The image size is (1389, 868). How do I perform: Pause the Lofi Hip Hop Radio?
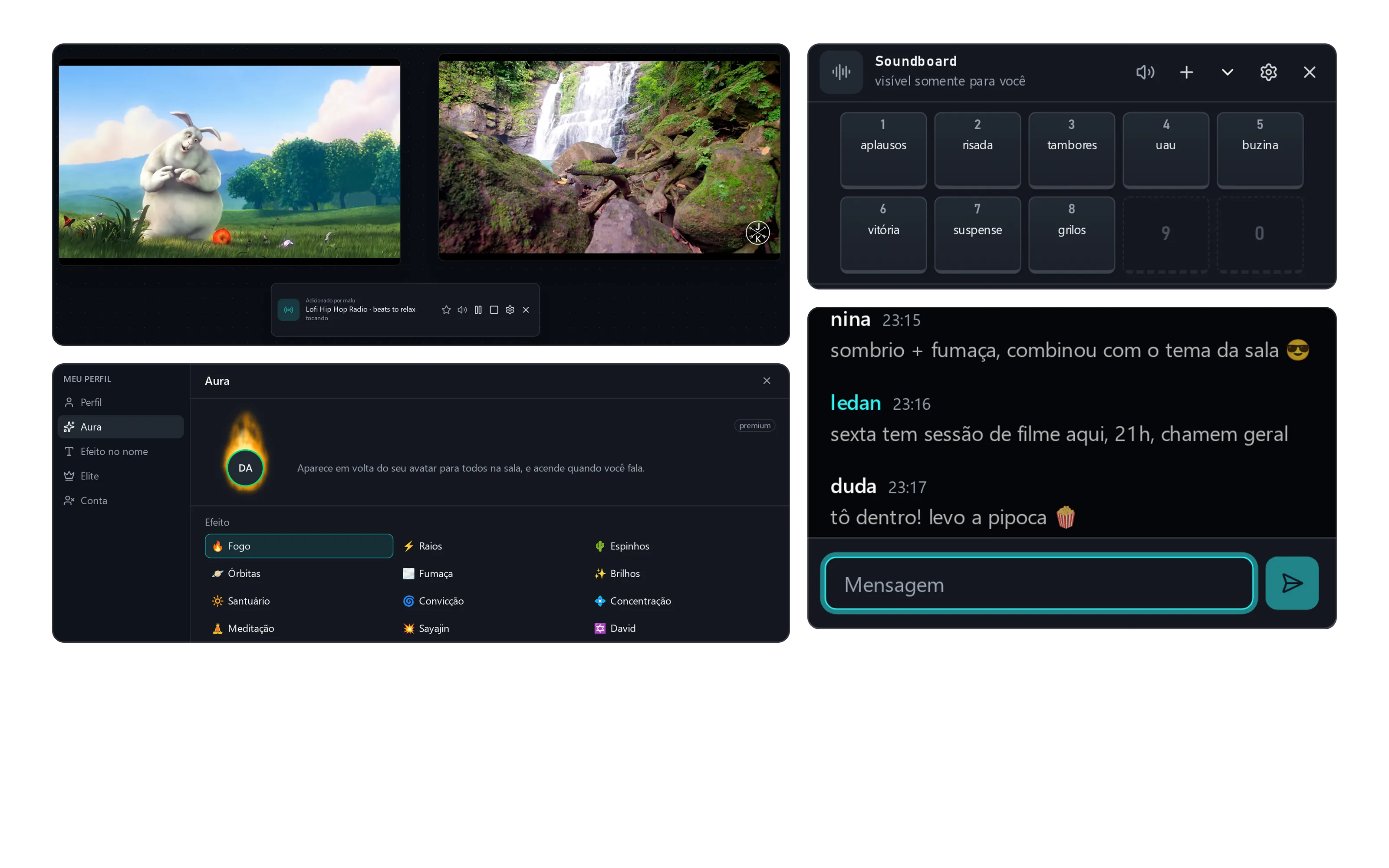[x=478, y=310]
